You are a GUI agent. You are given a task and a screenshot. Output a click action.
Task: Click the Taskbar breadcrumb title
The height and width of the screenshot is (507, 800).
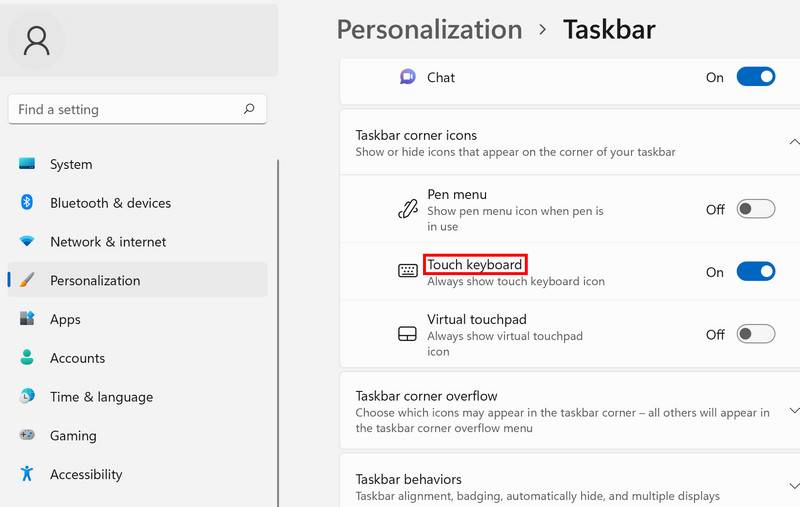tap(609, 30)
